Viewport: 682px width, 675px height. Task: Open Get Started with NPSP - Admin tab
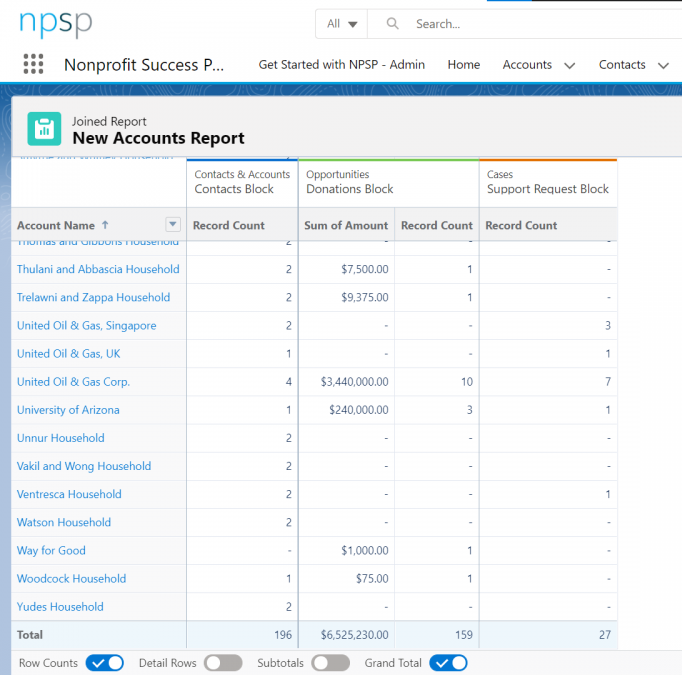pyautogui.click(x=341, y=64)
